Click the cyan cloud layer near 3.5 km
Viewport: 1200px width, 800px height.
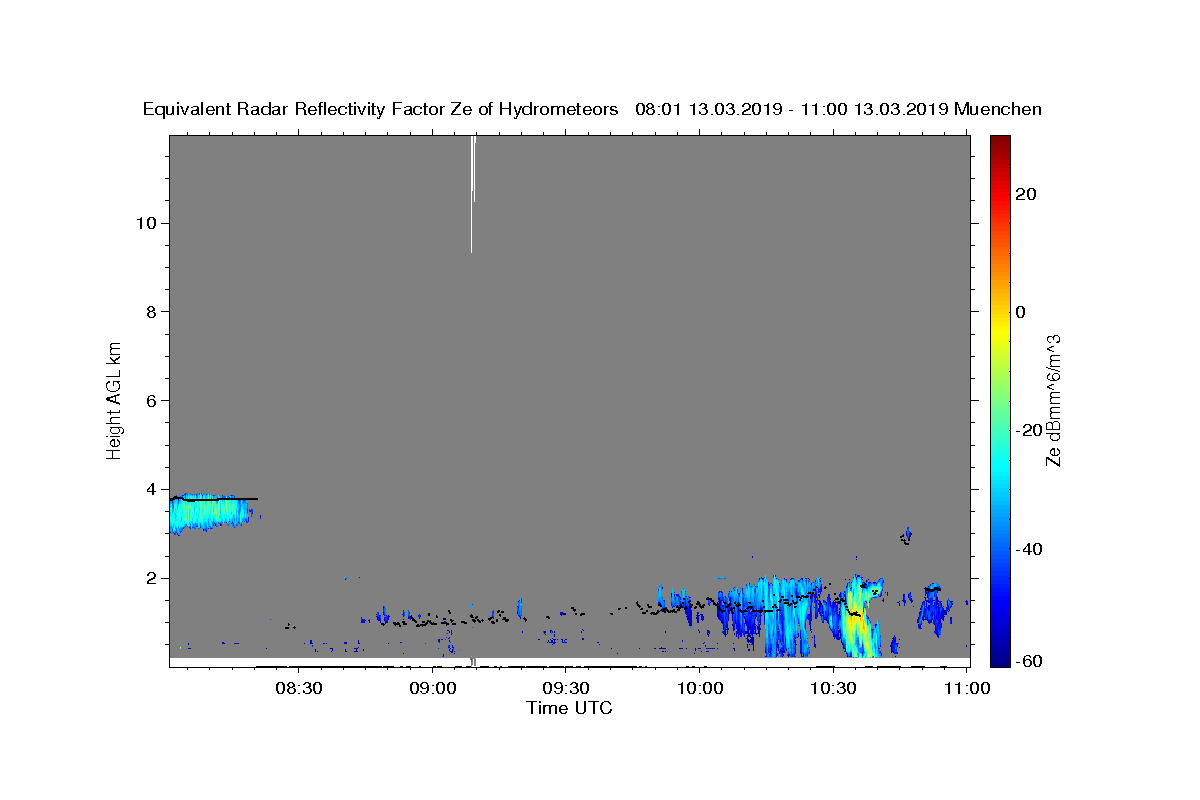pos(210,512)
